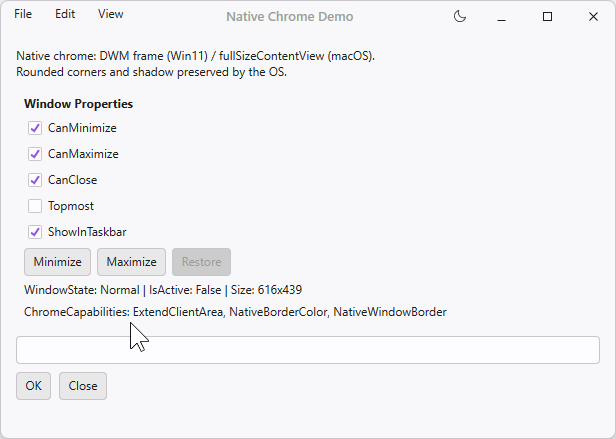The image size is (616, 439).
Task: Toggle the ShowInTaskbar checkbox
Action: 35,232
